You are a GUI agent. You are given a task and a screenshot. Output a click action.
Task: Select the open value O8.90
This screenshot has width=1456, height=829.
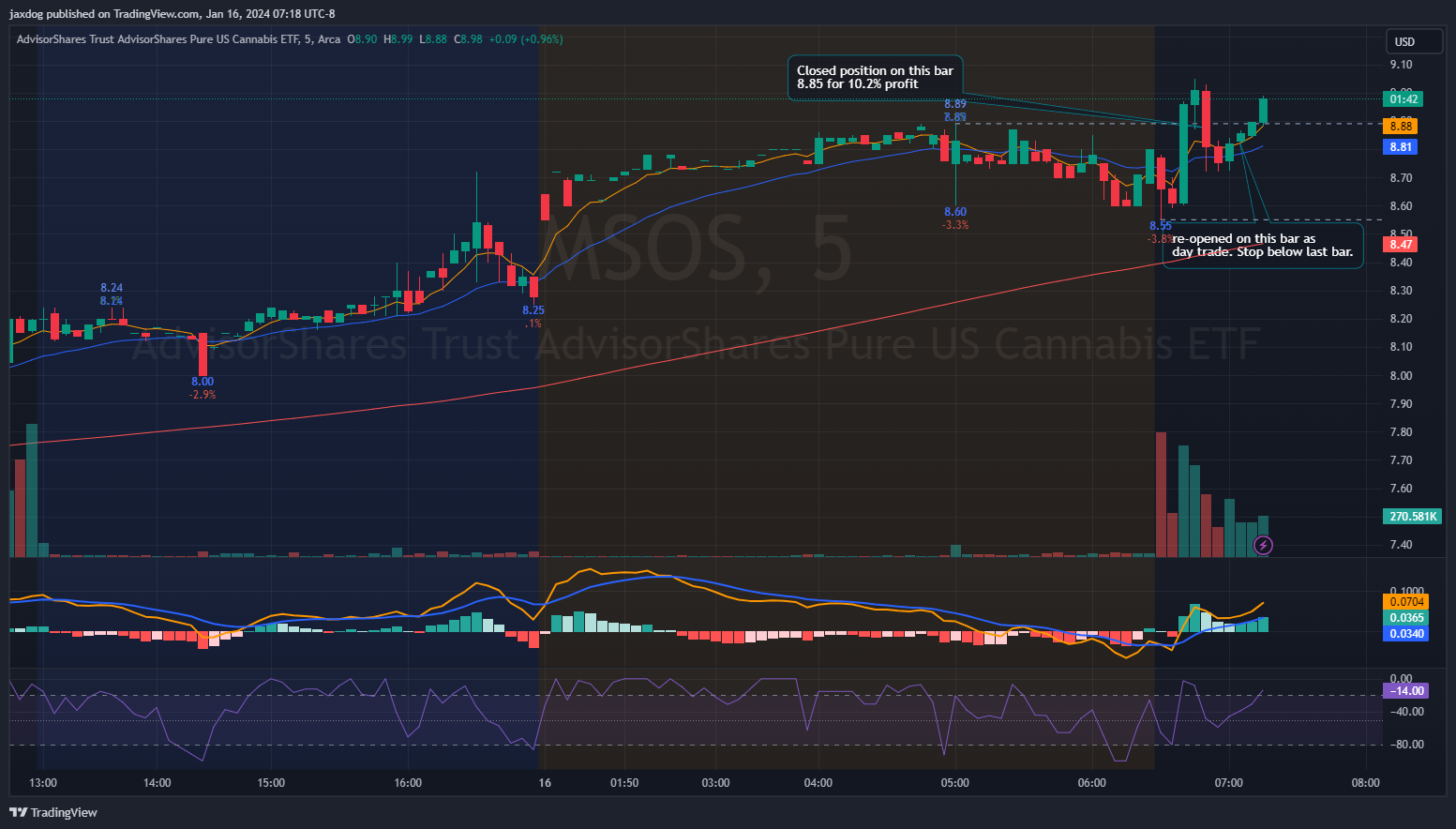point(362,39)
